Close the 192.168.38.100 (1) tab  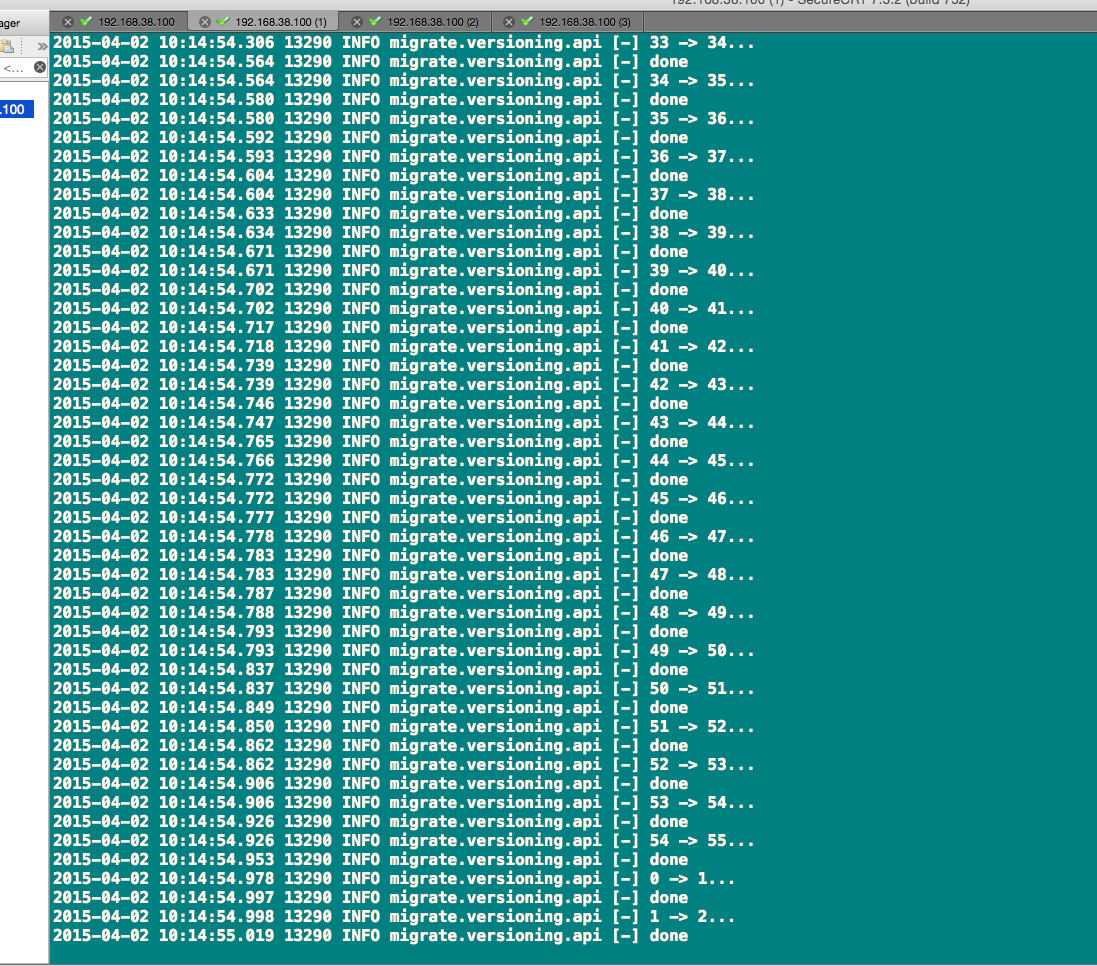click(x=205, y=22)
